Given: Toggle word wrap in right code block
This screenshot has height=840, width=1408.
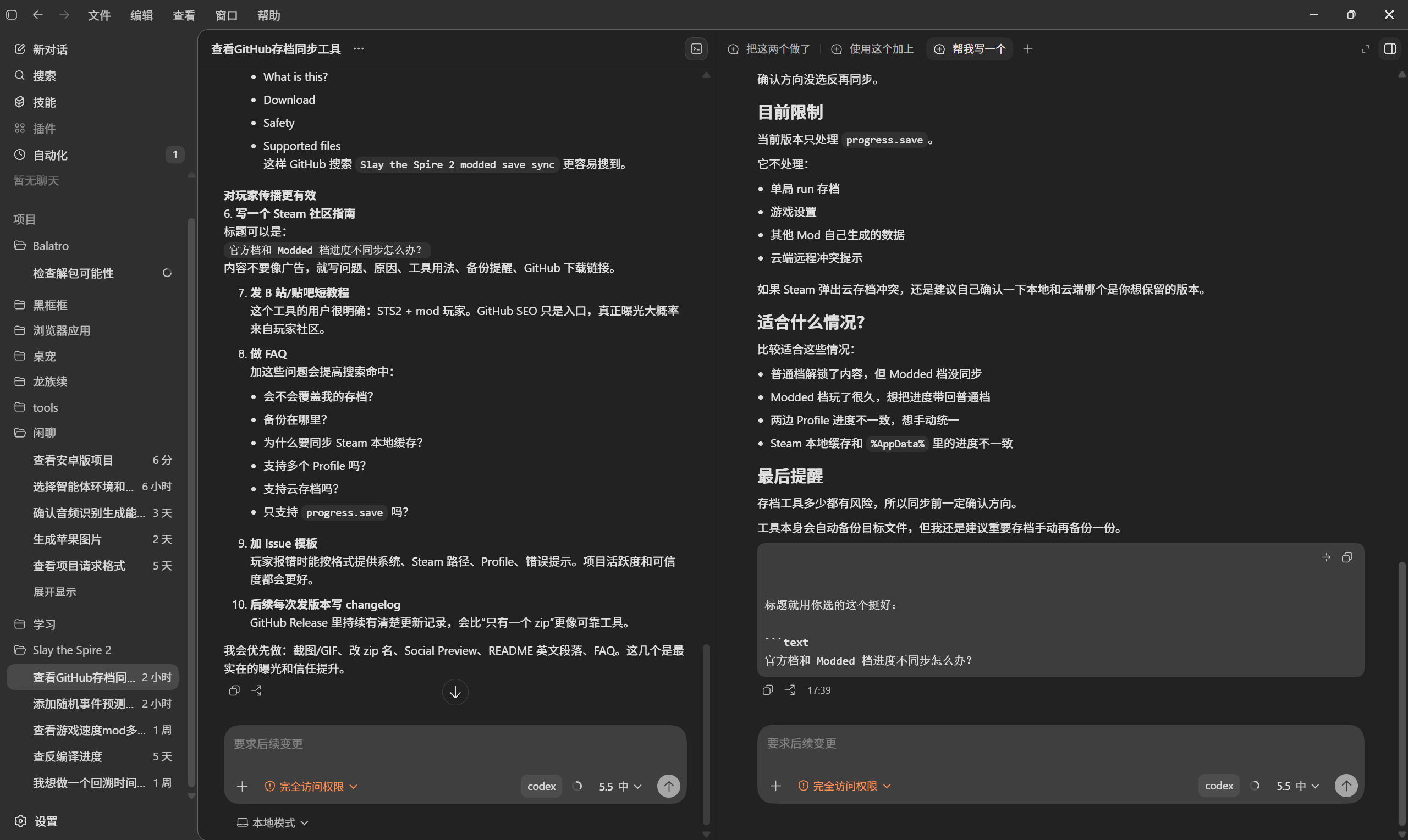Looking at the screenshot, I should 1326,557.
